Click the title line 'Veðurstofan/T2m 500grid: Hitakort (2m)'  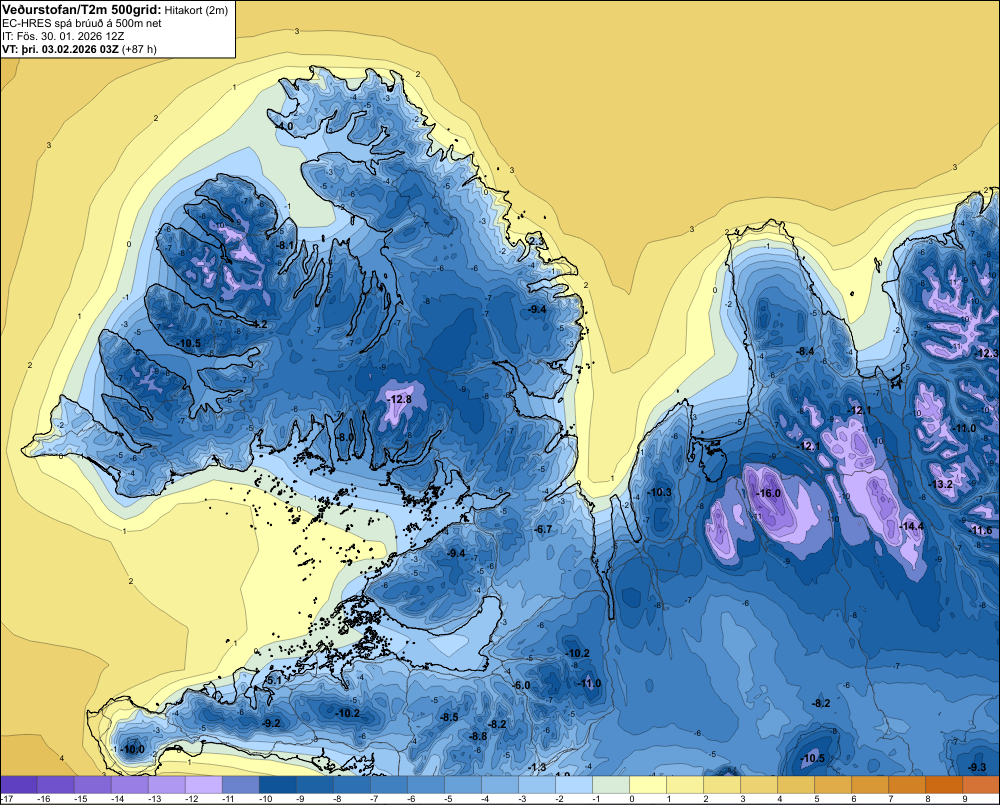(x=115, y=10)
